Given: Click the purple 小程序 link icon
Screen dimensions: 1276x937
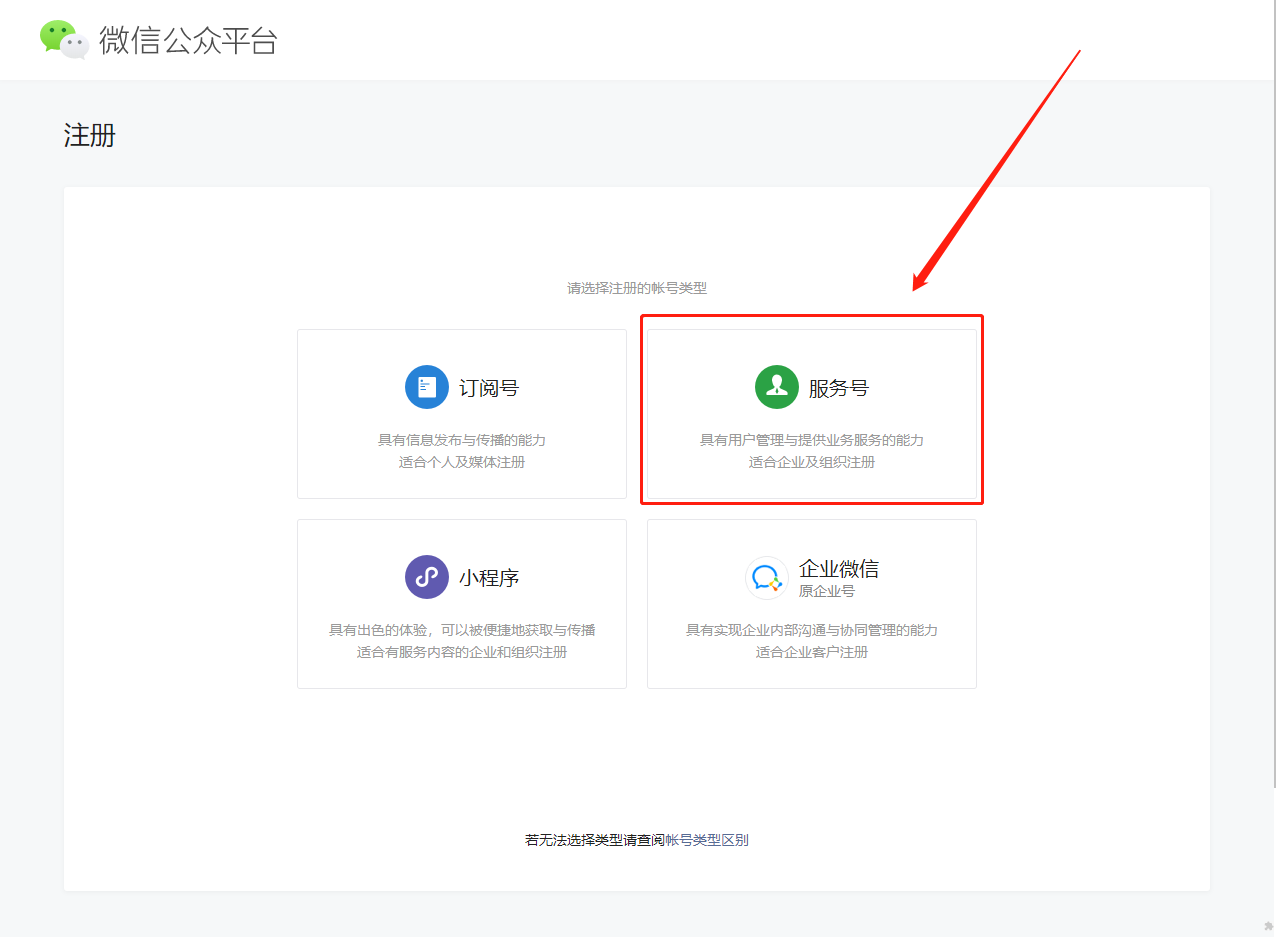Looking at the screenshot, I should click(427, 577).
